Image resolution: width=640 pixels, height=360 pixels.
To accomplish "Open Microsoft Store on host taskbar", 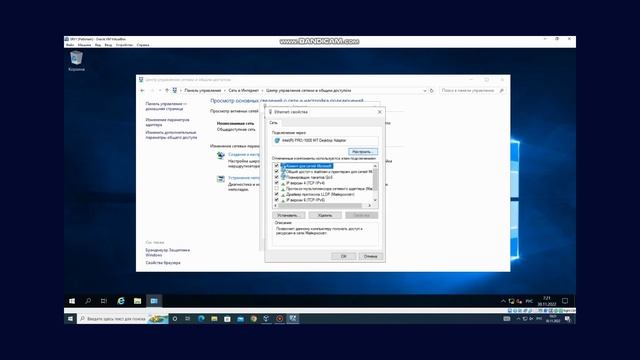I will click(x=227, y=319).
